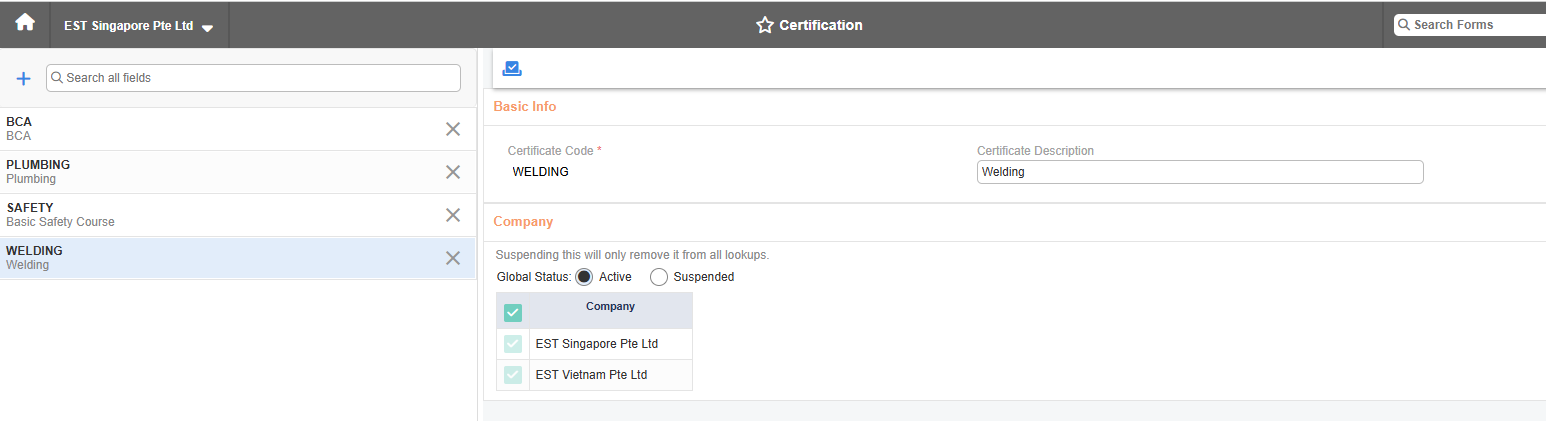Open the SAFETY Basic Safety Course entry

200,215
